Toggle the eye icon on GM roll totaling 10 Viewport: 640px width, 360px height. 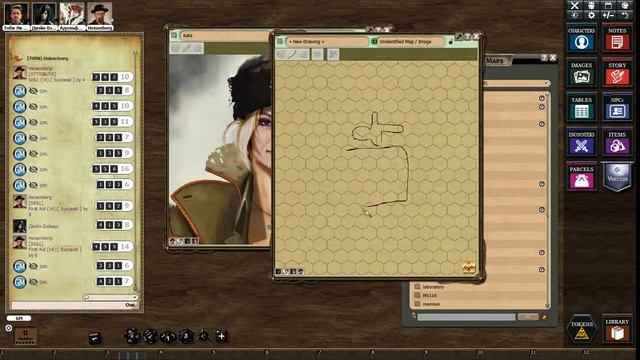(33, 107)
